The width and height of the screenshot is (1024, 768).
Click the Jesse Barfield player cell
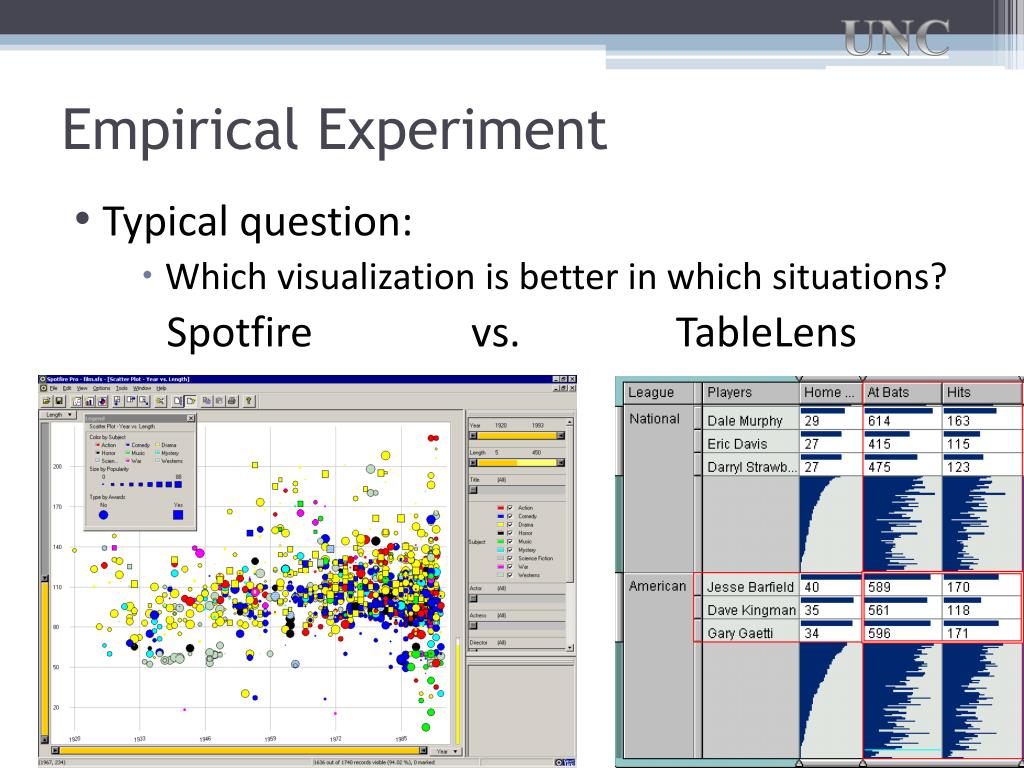point(750,586)
